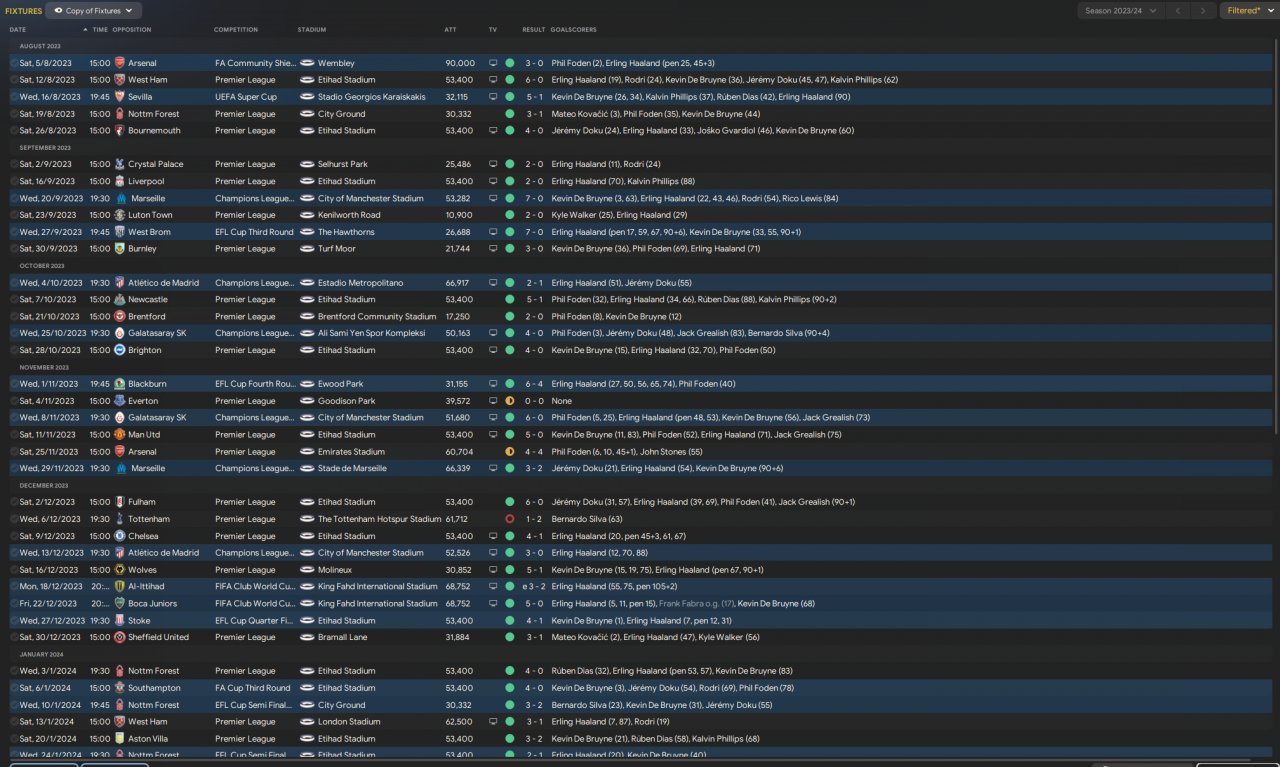Click the Brighton club badge
The width and height of the screenshot is (1280, 767).
(x=120, y=351)
